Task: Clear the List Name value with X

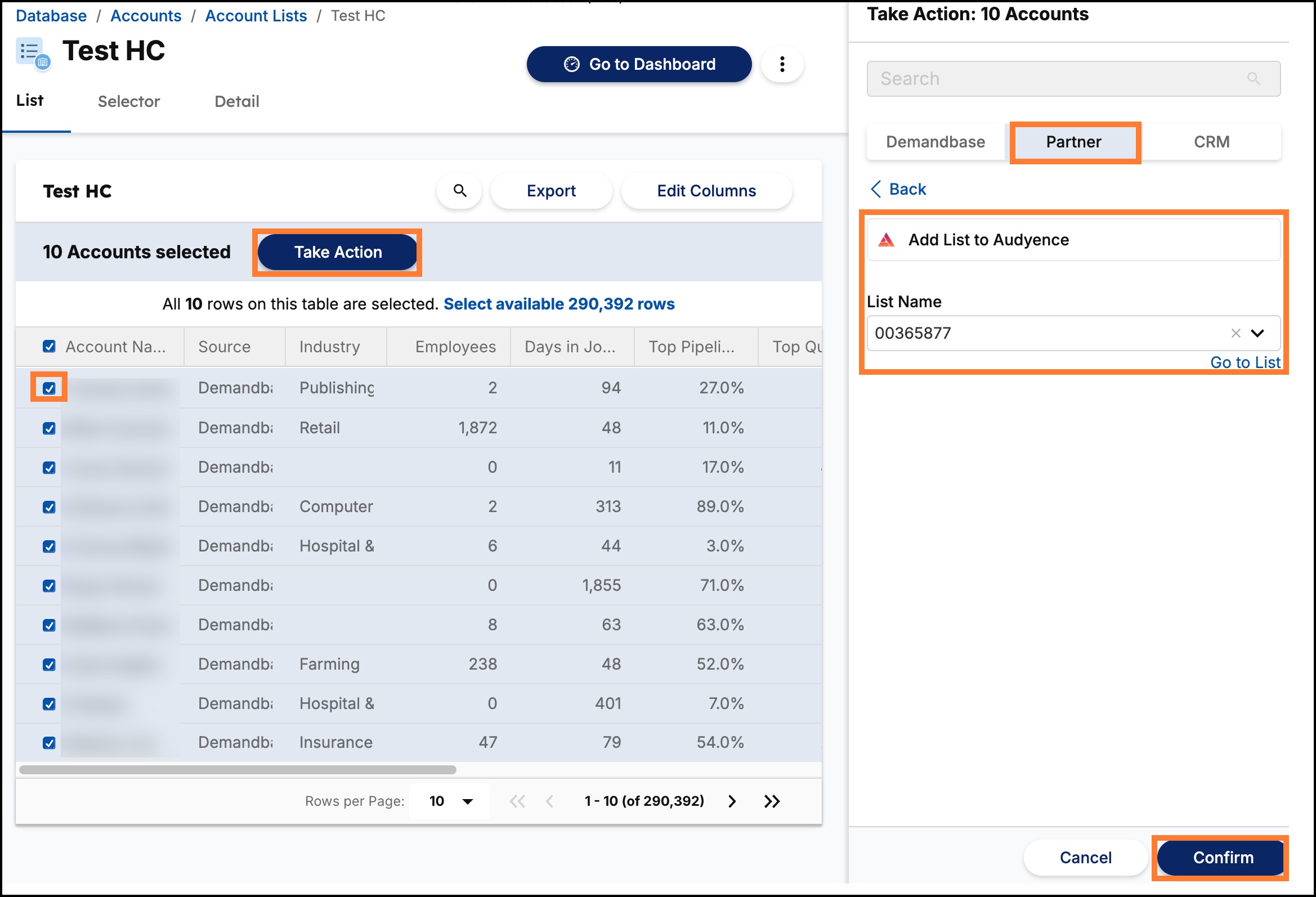Action: coord(1236,334)
